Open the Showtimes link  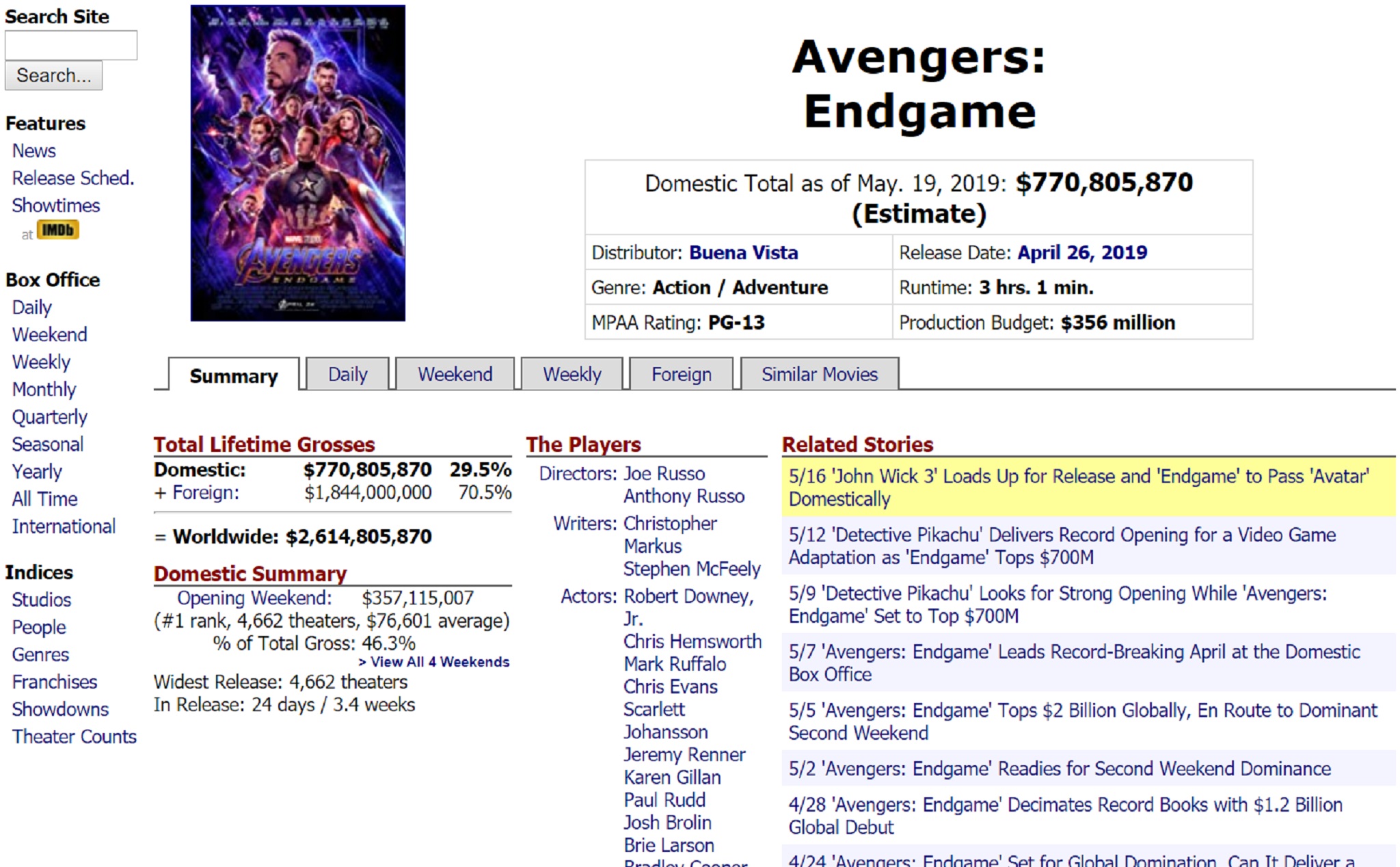(56, 205)
